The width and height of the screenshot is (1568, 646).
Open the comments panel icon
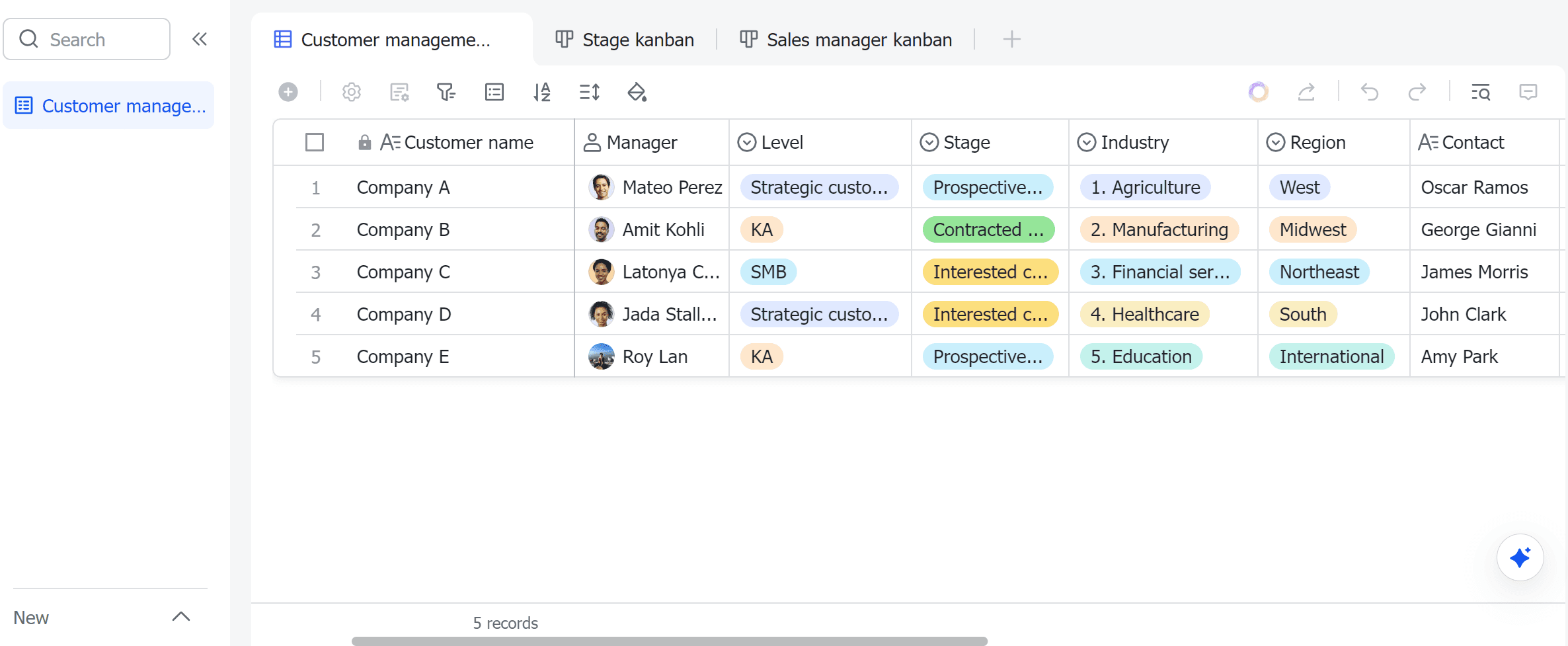pos(1528,92)
